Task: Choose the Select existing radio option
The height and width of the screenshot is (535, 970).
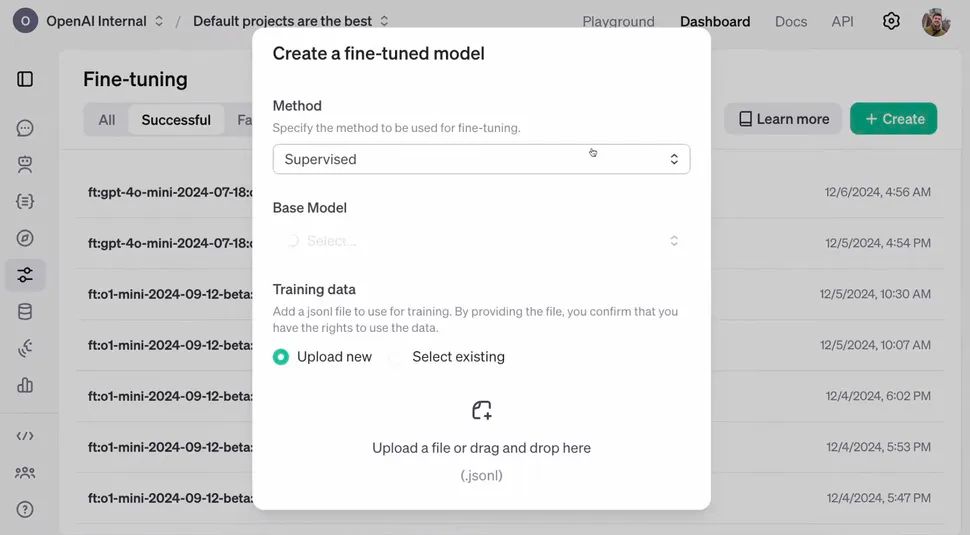Action: coord(396,357)
